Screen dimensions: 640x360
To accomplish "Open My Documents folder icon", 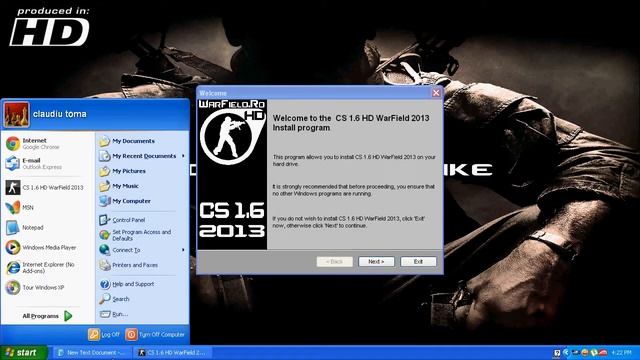I will click(104, 141).
